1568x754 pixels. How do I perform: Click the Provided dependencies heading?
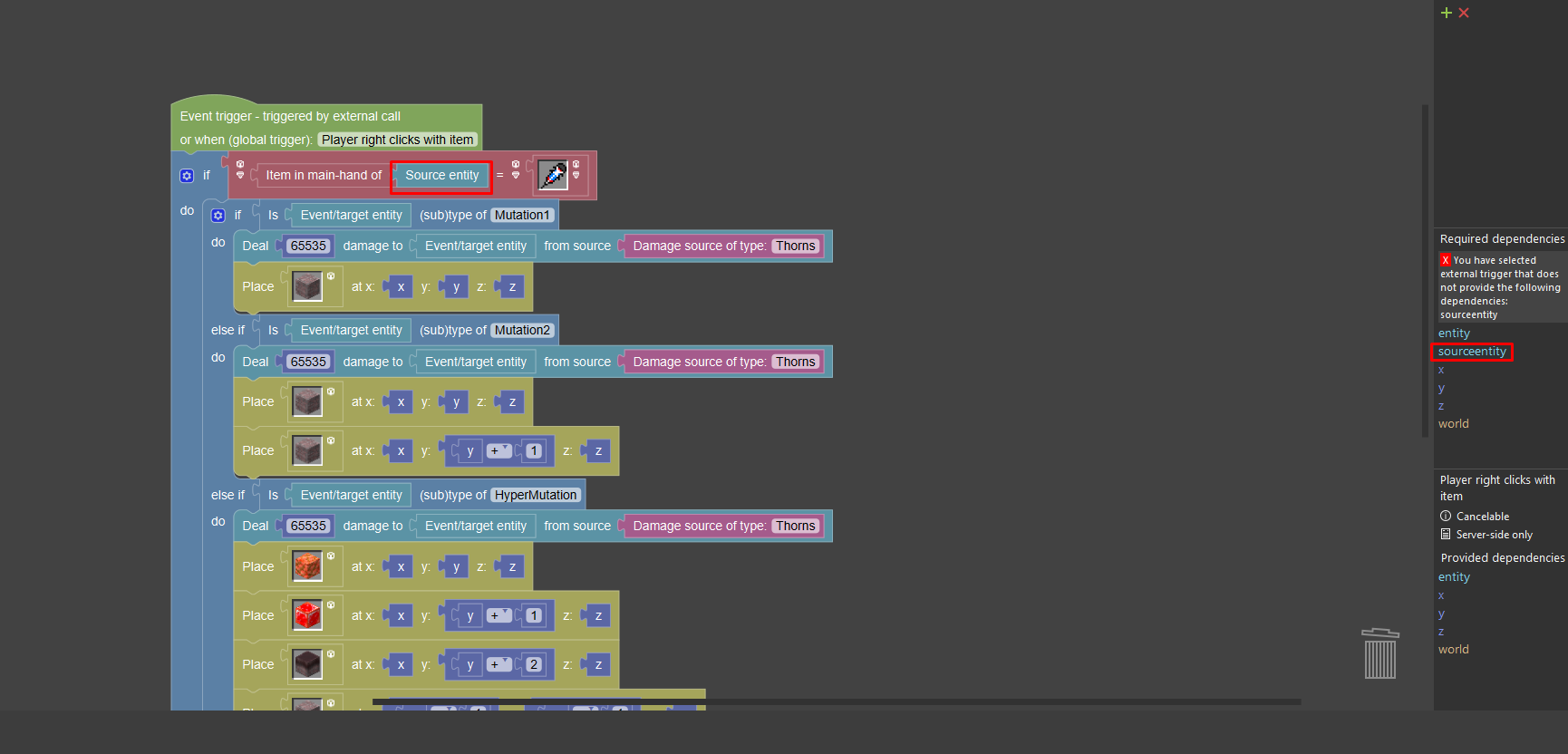1503,558
